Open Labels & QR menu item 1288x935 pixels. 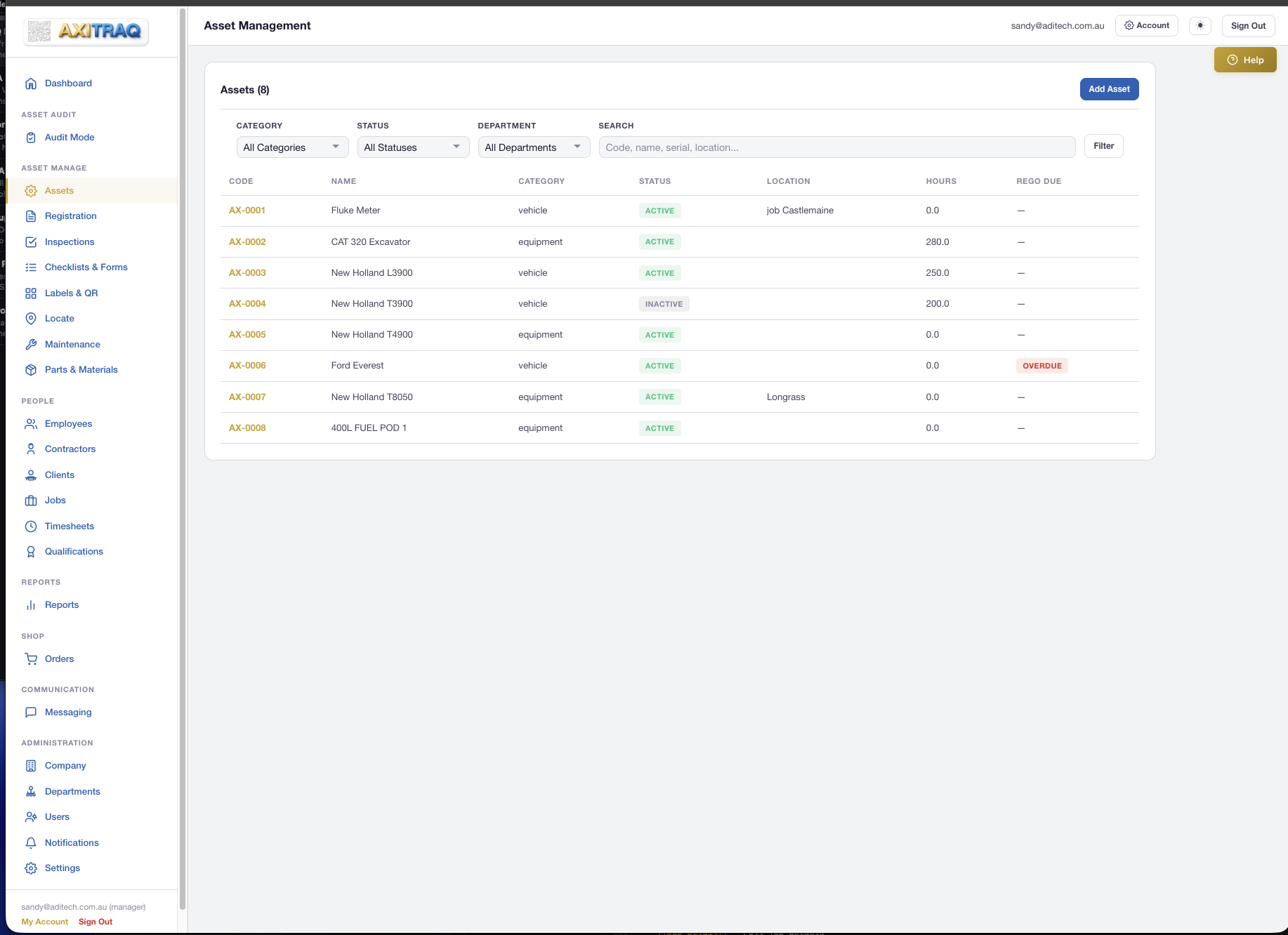[72, 293]
